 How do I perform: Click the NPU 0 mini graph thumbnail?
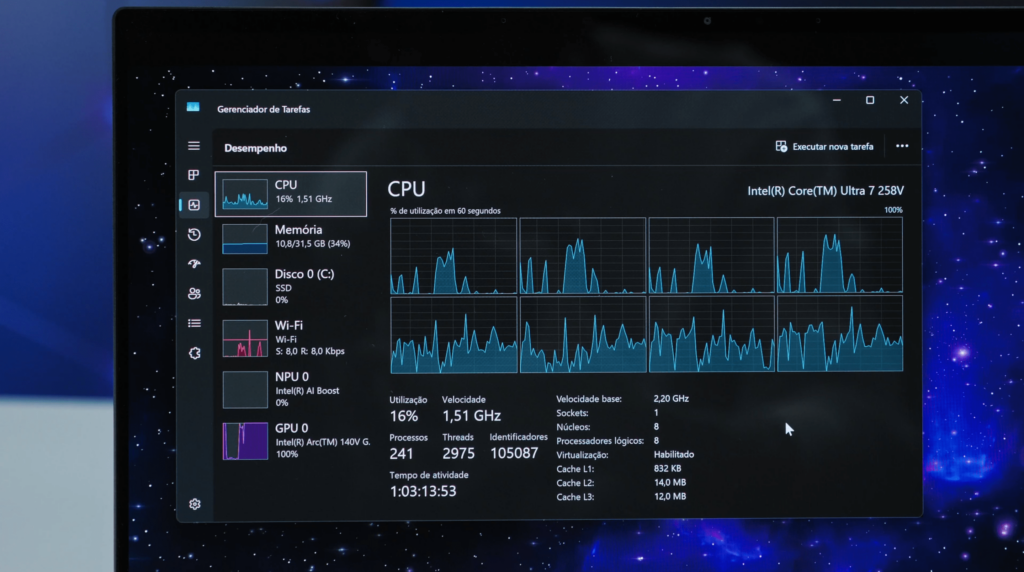tap(245, 390)
